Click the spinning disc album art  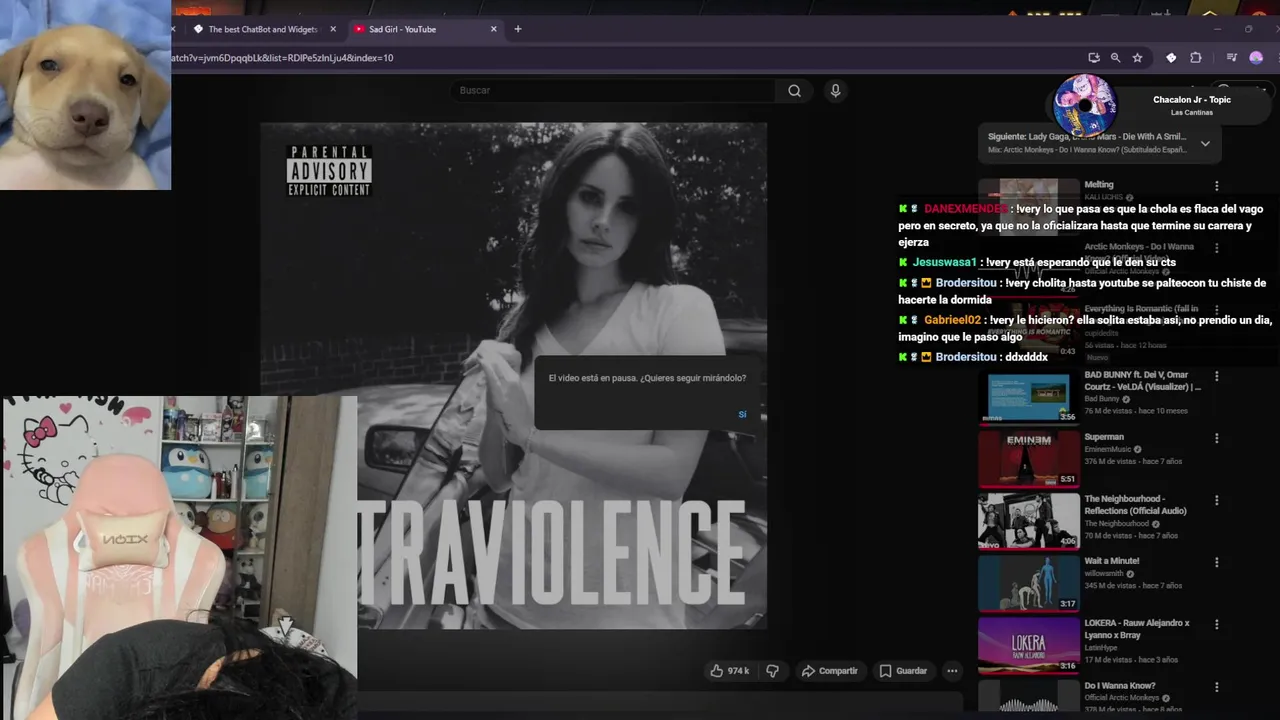pyautogui.click(x=1084, y=104)
